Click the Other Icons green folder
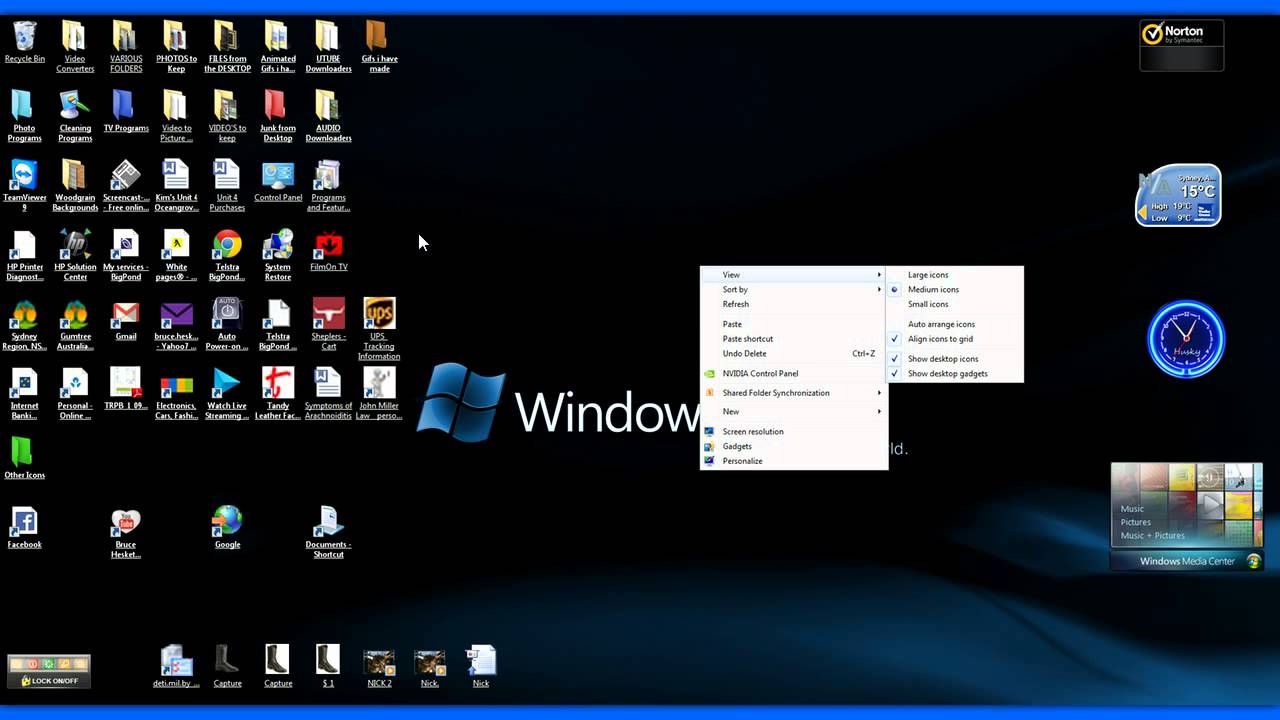 24,458
